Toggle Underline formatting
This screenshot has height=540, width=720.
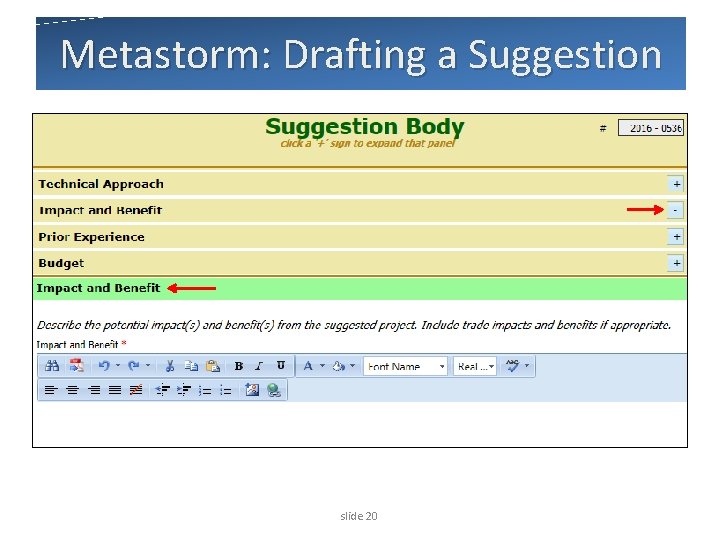pyautogui.click(x=281, y=366)
